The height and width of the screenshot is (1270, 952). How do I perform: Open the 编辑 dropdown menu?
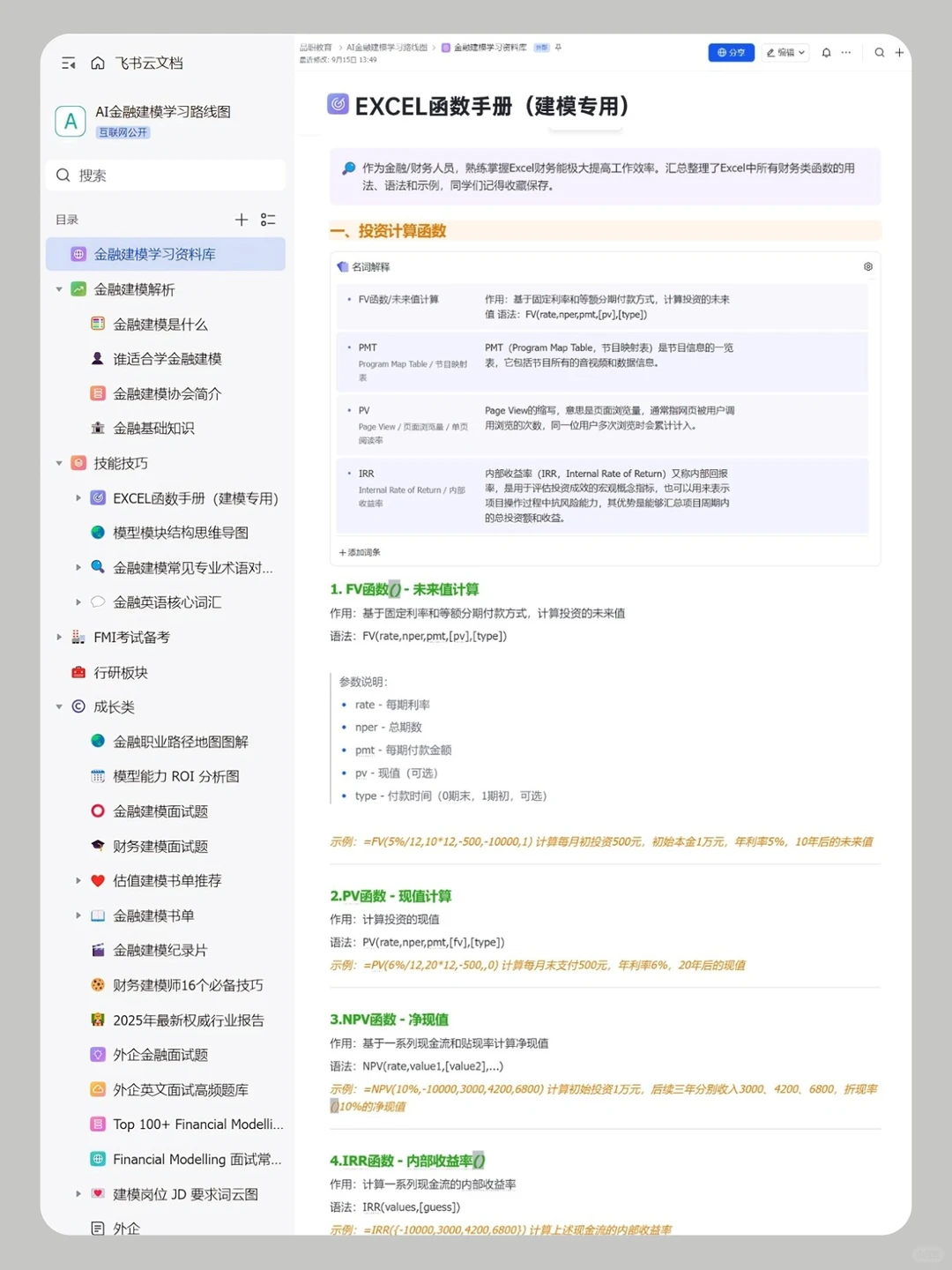[785, 53]
